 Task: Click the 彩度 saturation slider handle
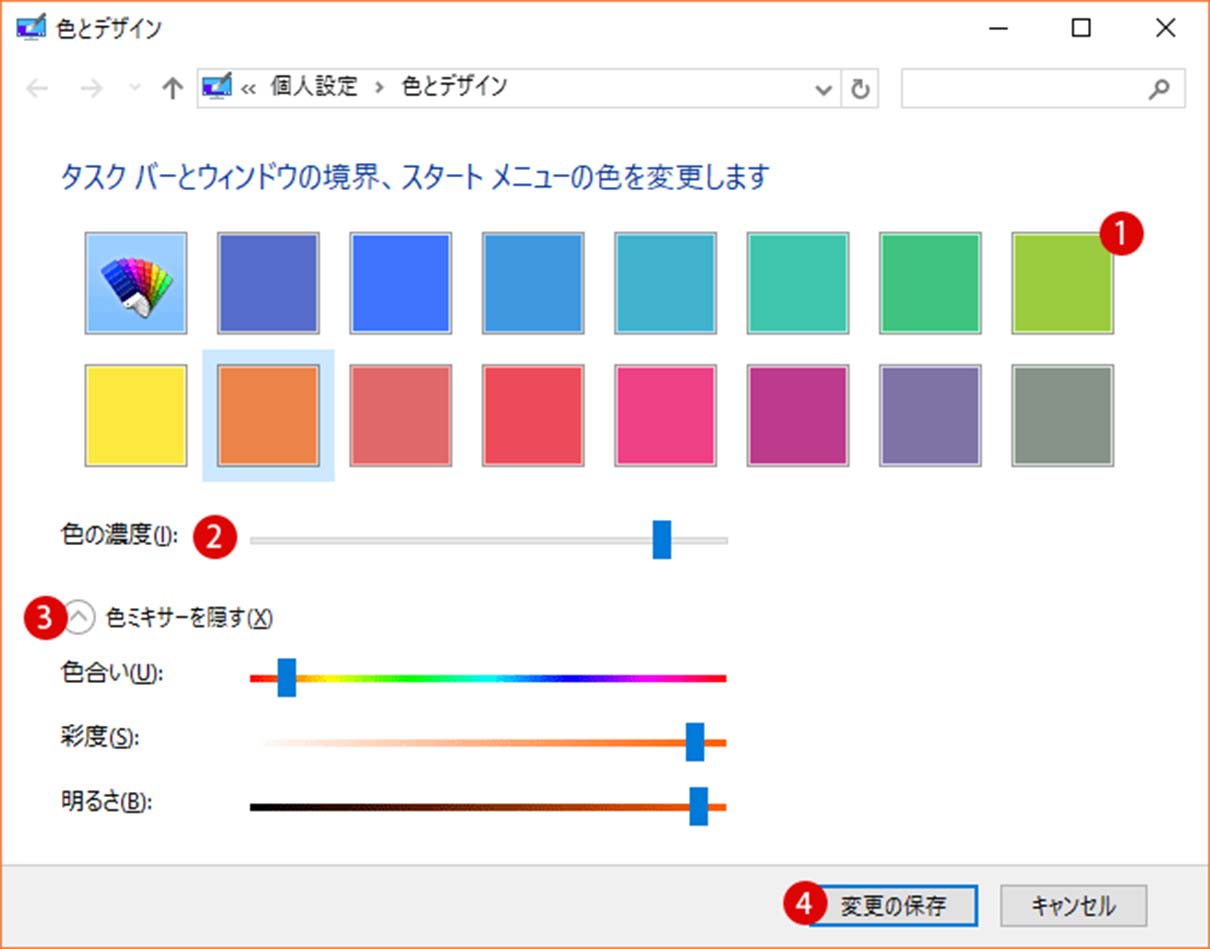tap(695, 742)
